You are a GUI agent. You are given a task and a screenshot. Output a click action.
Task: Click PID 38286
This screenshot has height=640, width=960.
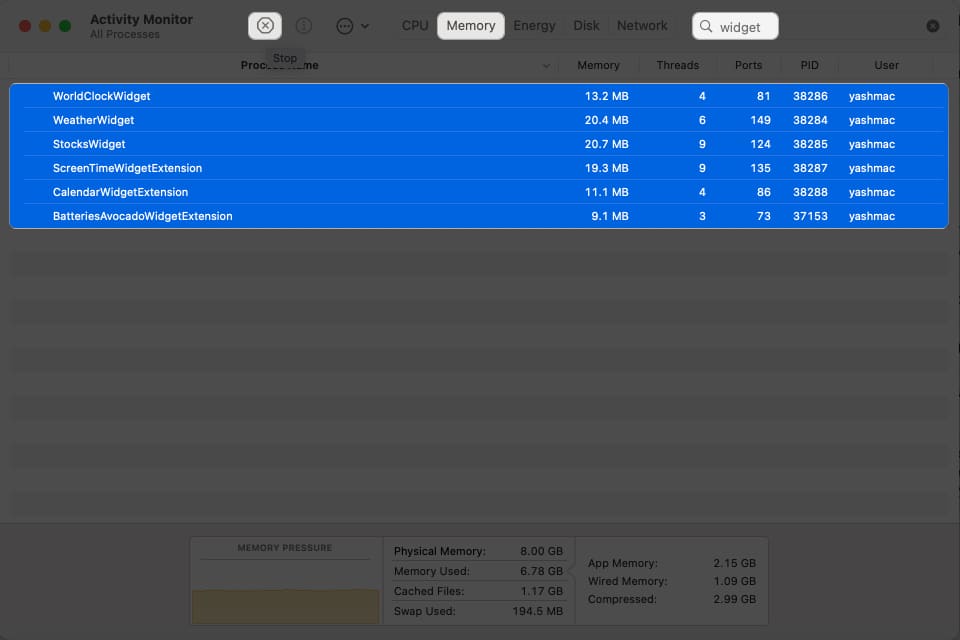pos(810,96)
